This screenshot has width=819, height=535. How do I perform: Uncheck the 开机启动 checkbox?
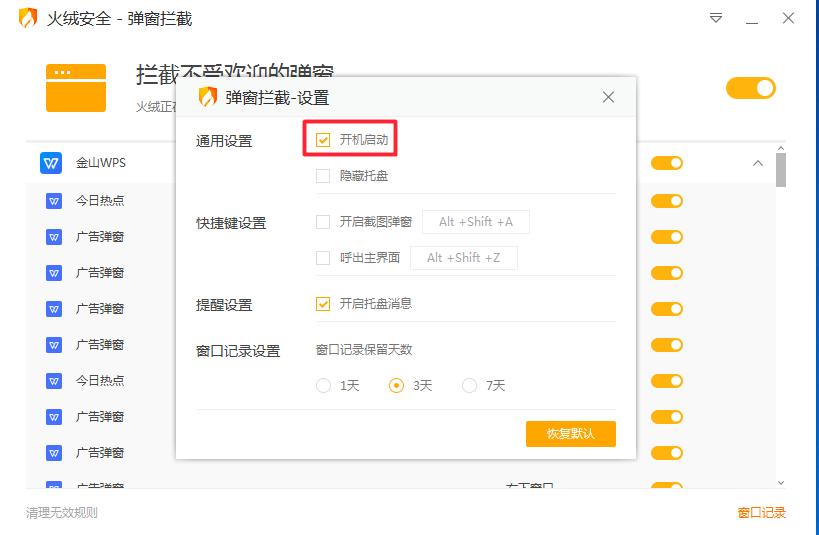[x=323, y=140]
